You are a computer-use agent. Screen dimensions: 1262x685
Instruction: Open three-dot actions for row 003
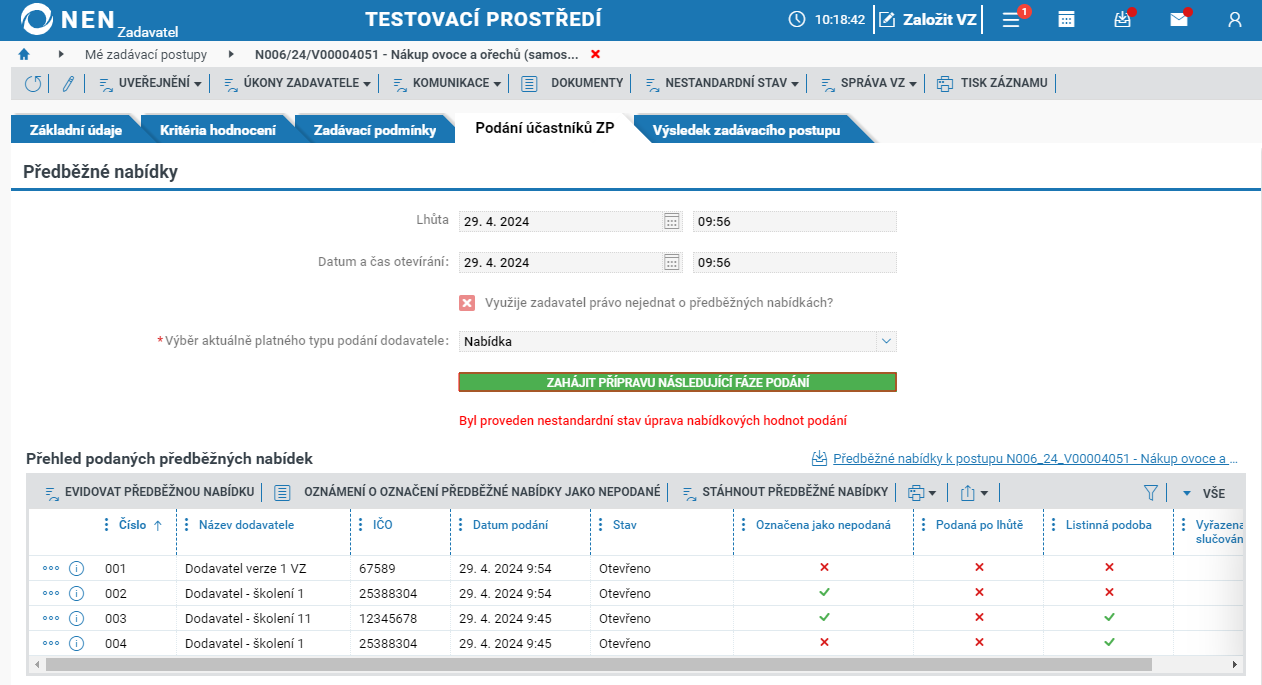[51, 618]
